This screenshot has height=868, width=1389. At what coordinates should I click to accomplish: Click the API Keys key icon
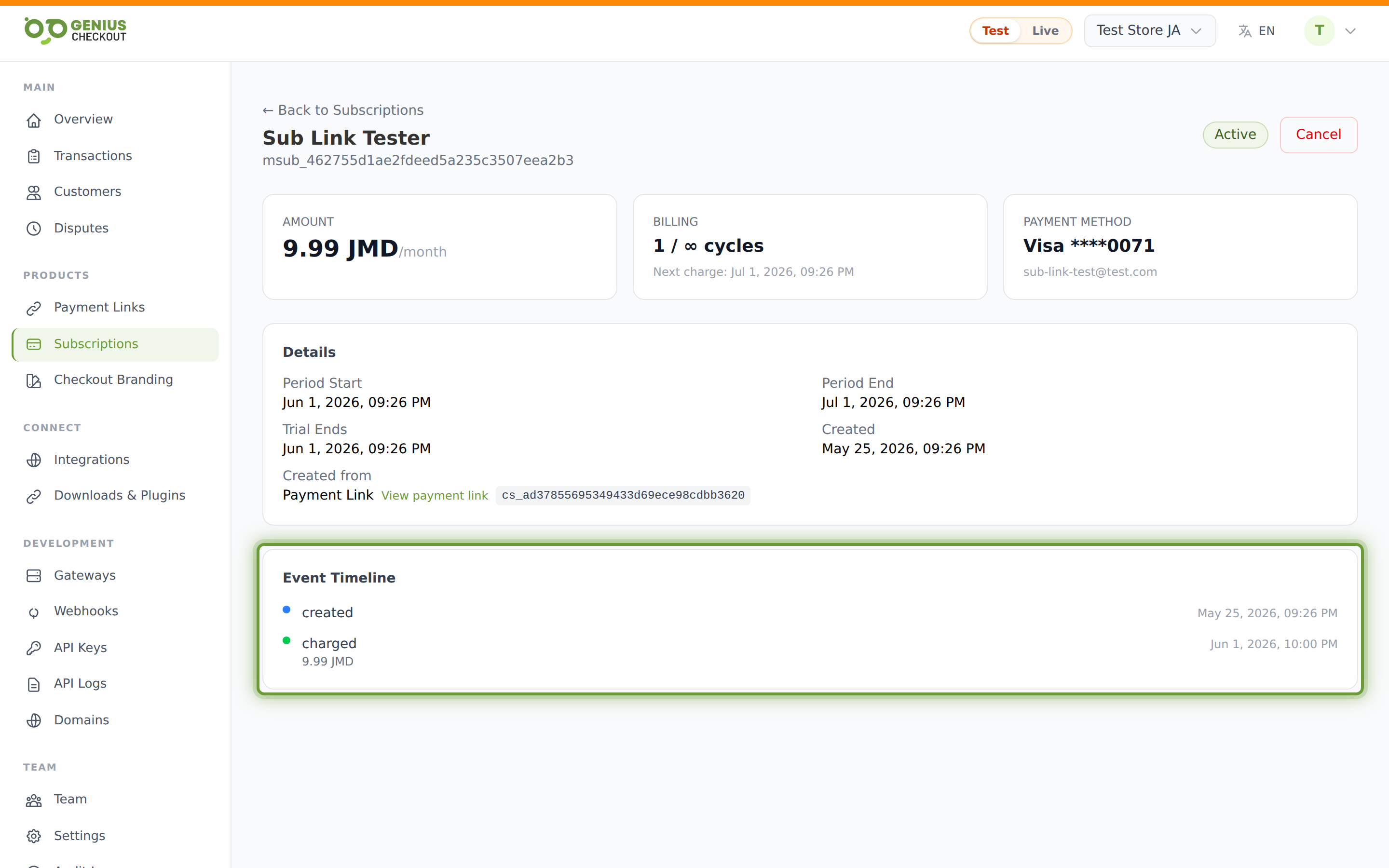[x=34, y=649]
